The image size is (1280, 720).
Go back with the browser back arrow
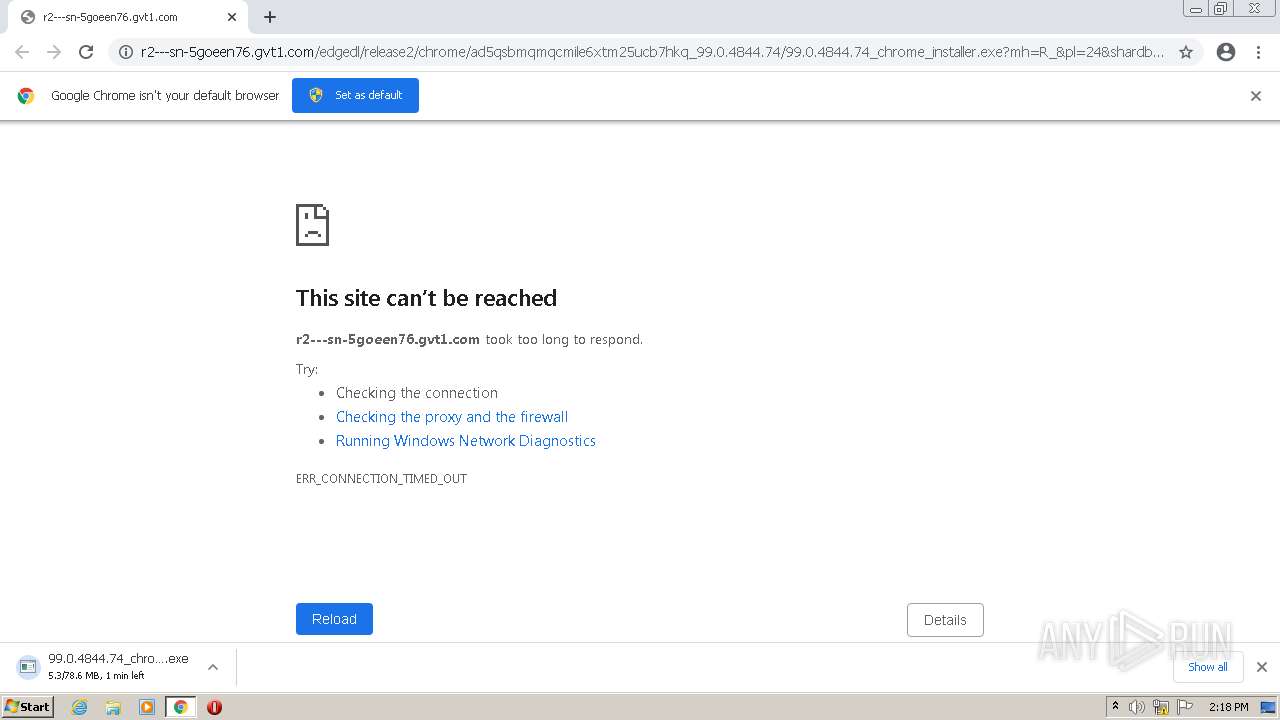(x=22, y=52)
